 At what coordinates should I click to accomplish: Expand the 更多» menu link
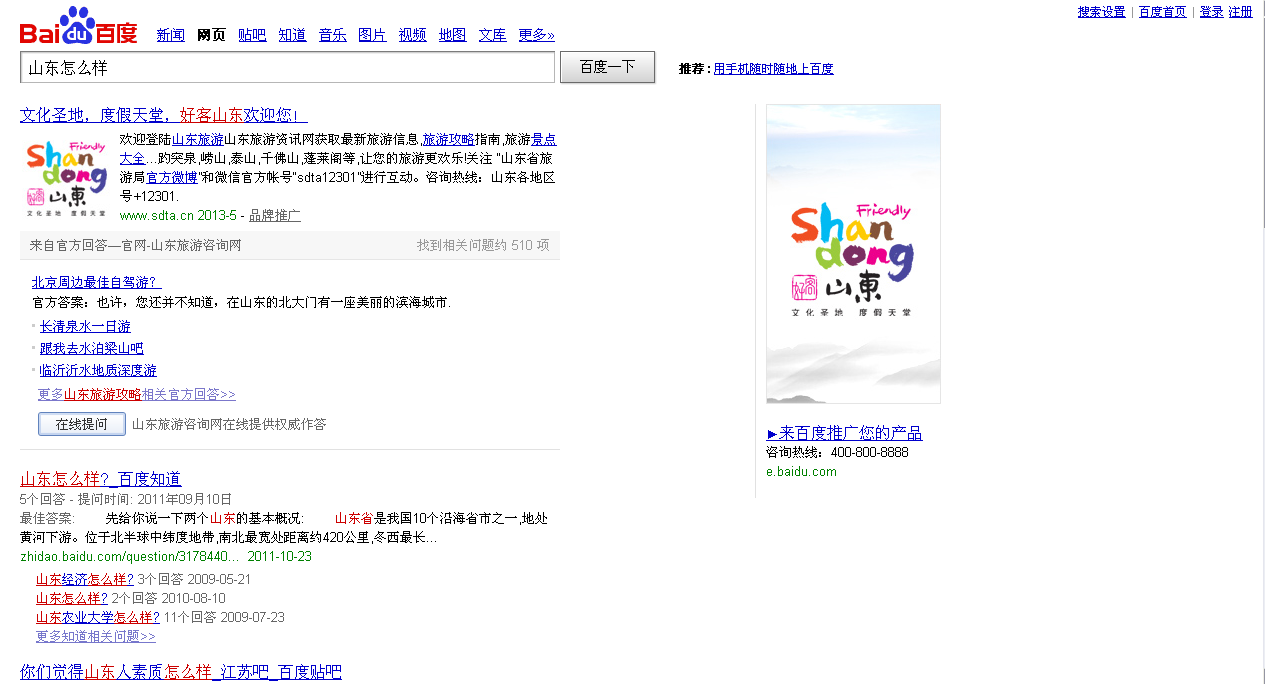click(x=536, y=35)
